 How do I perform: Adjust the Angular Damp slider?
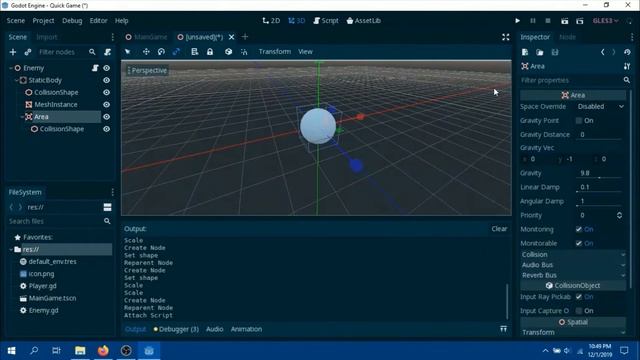click(x=599, y=205)
